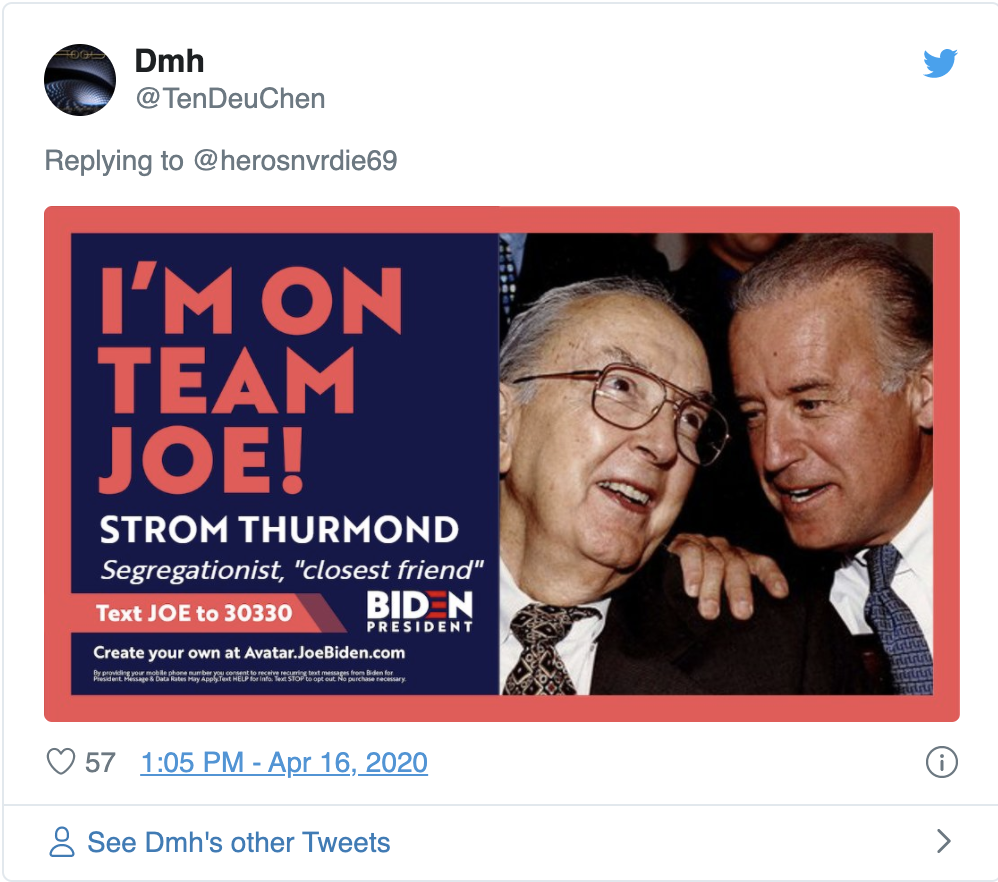The image size is (998, 882).
Task: Click the Twitter bird logo
Action: [940, 64]
